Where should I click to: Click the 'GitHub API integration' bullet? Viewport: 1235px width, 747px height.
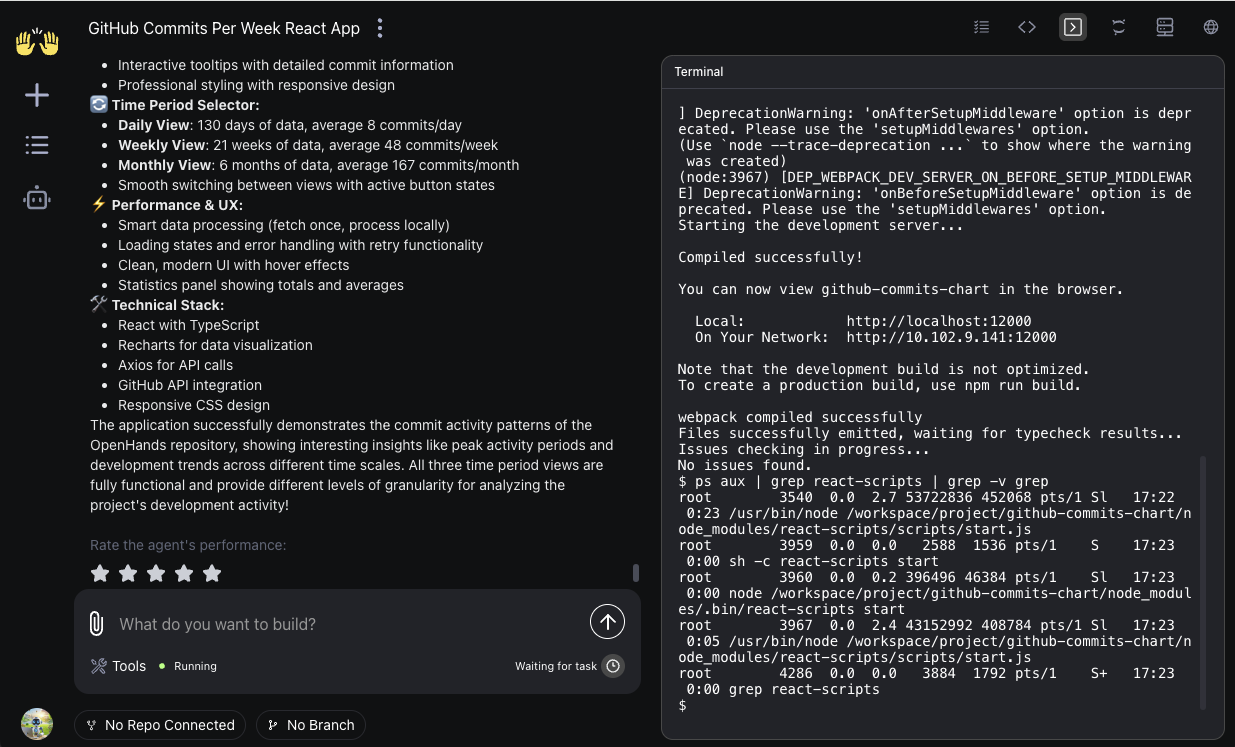click(190, 385)
